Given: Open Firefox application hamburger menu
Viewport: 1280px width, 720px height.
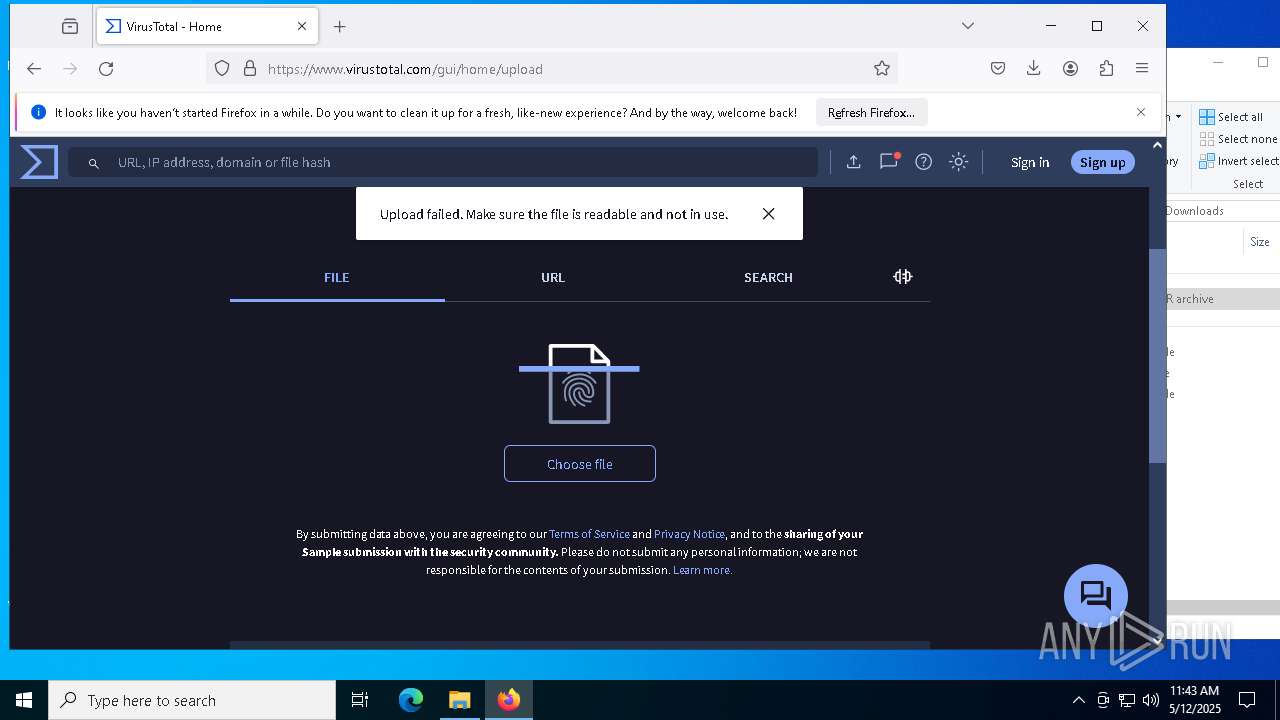Looking at the screenshot, I should (1142, 69).
